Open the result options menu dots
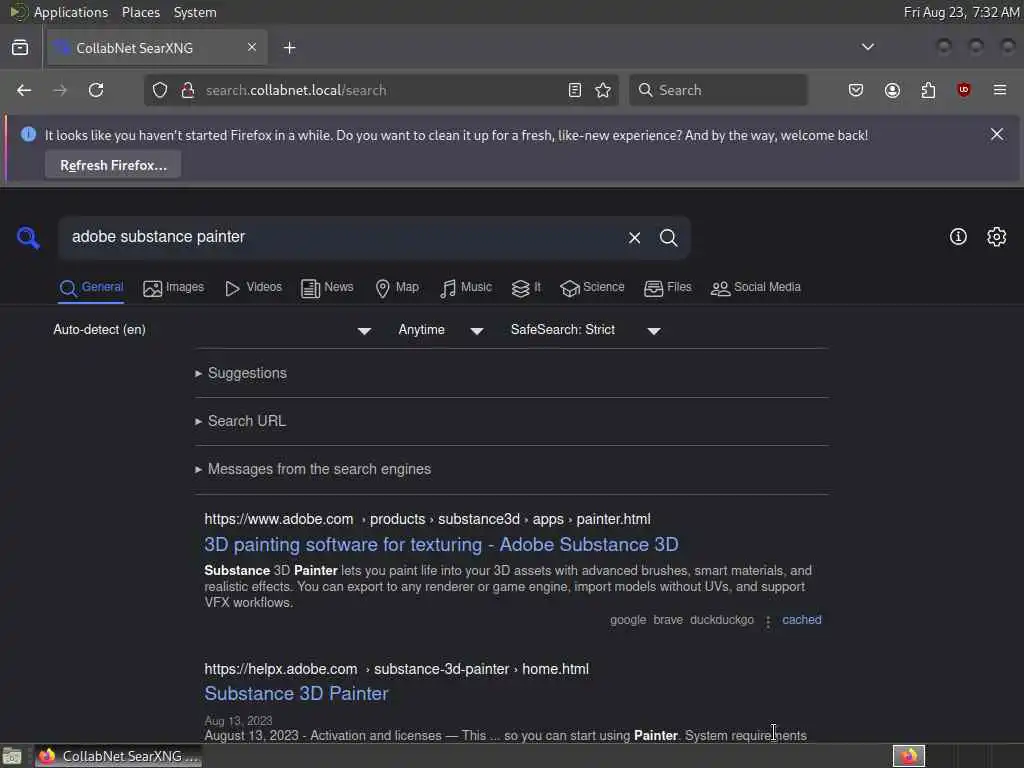1024x768 pixels. pyautogui.click(x=768, y=622)
